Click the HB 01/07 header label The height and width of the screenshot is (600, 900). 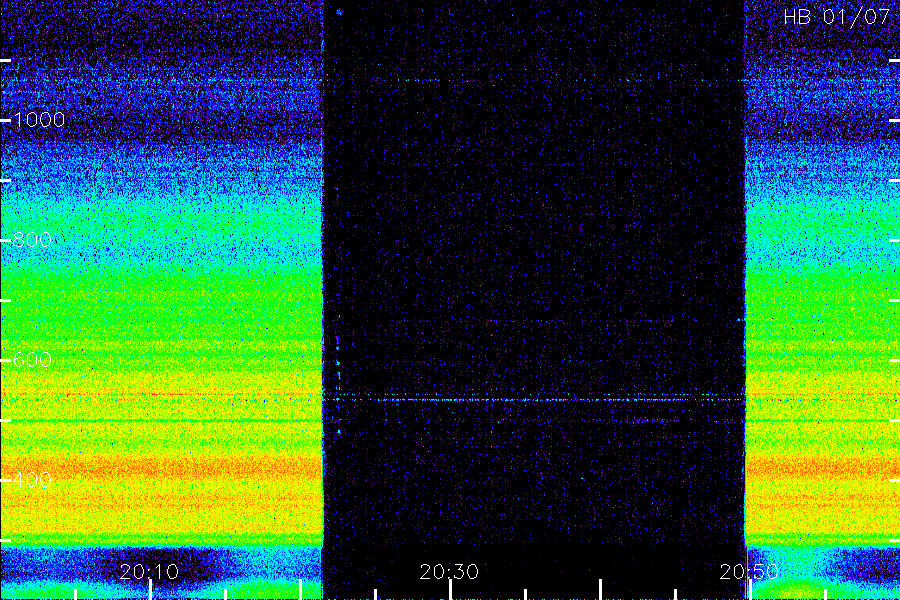(836, 17)
